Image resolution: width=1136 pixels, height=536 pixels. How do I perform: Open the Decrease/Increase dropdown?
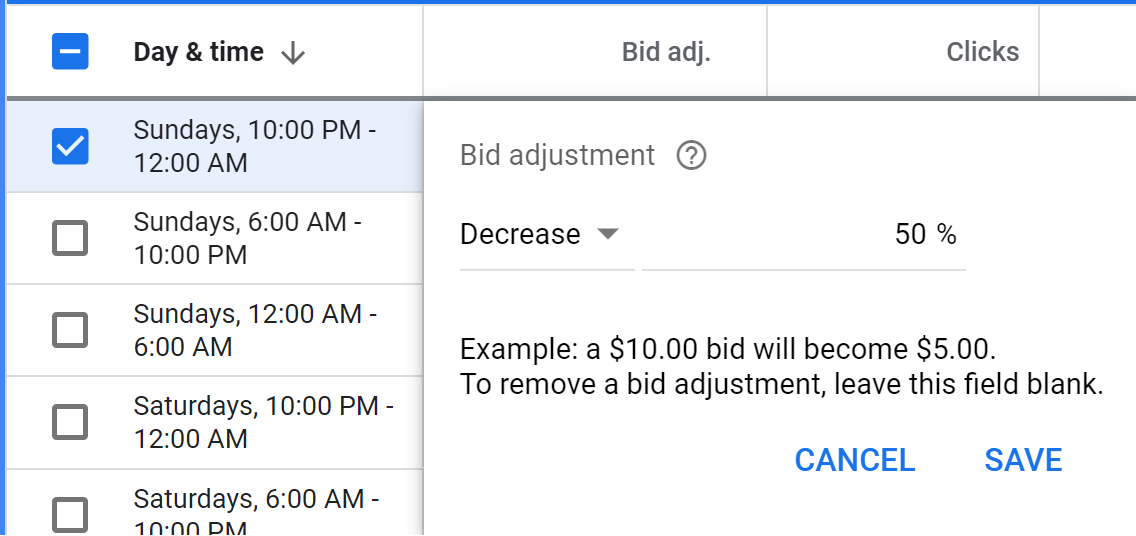pyautogui.click(x=547, y=235)
